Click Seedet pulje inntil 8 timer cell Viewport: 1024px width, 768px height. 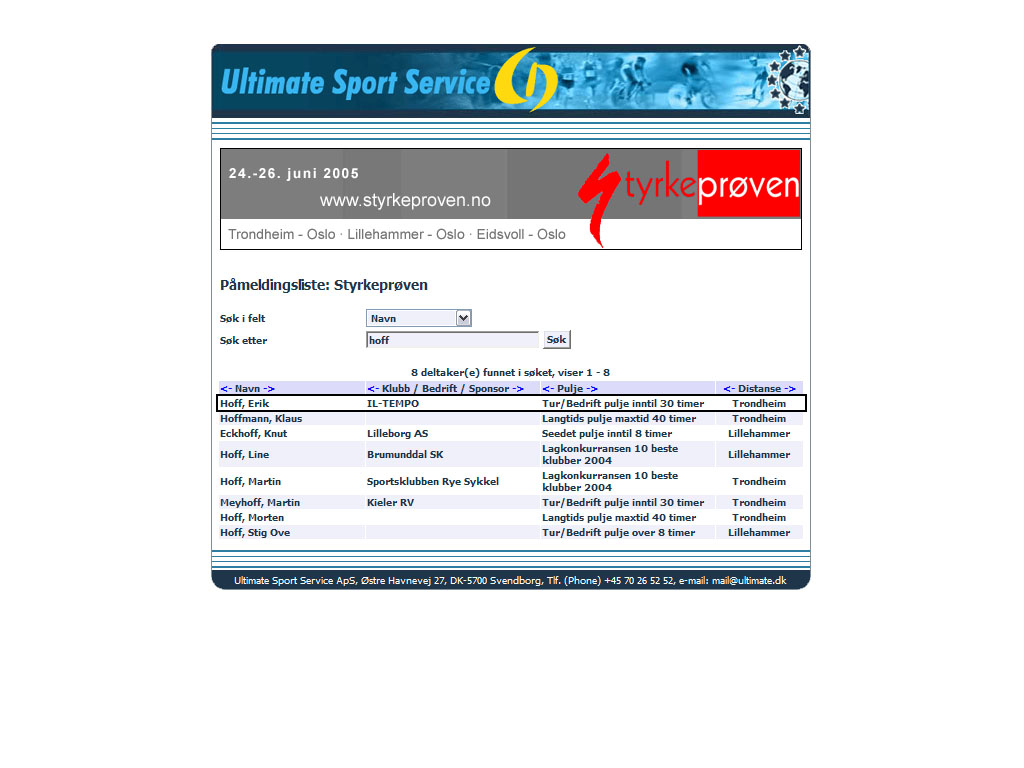click(607, 434)
